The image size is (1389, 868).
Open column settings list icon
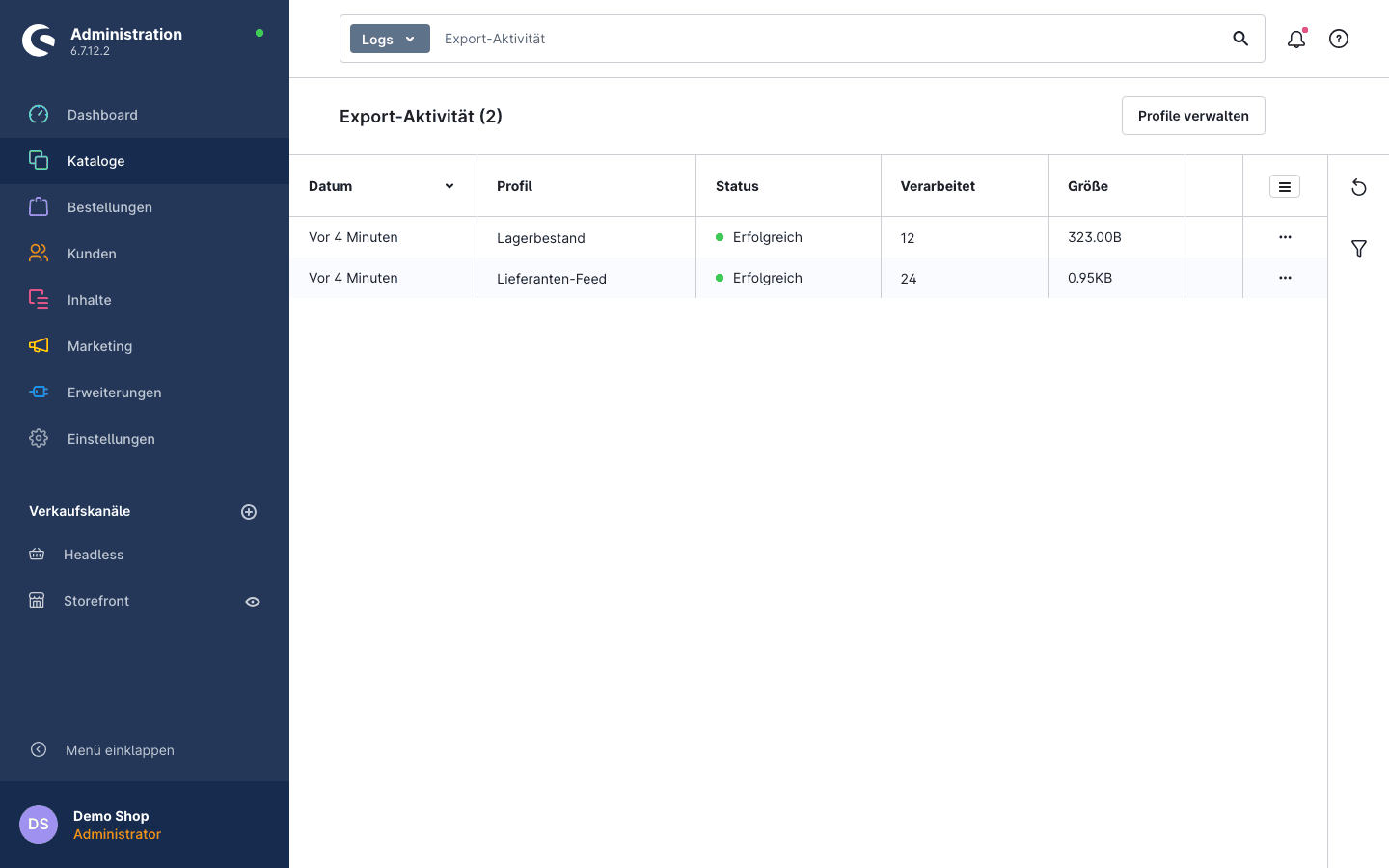[x=1285, y=186]
